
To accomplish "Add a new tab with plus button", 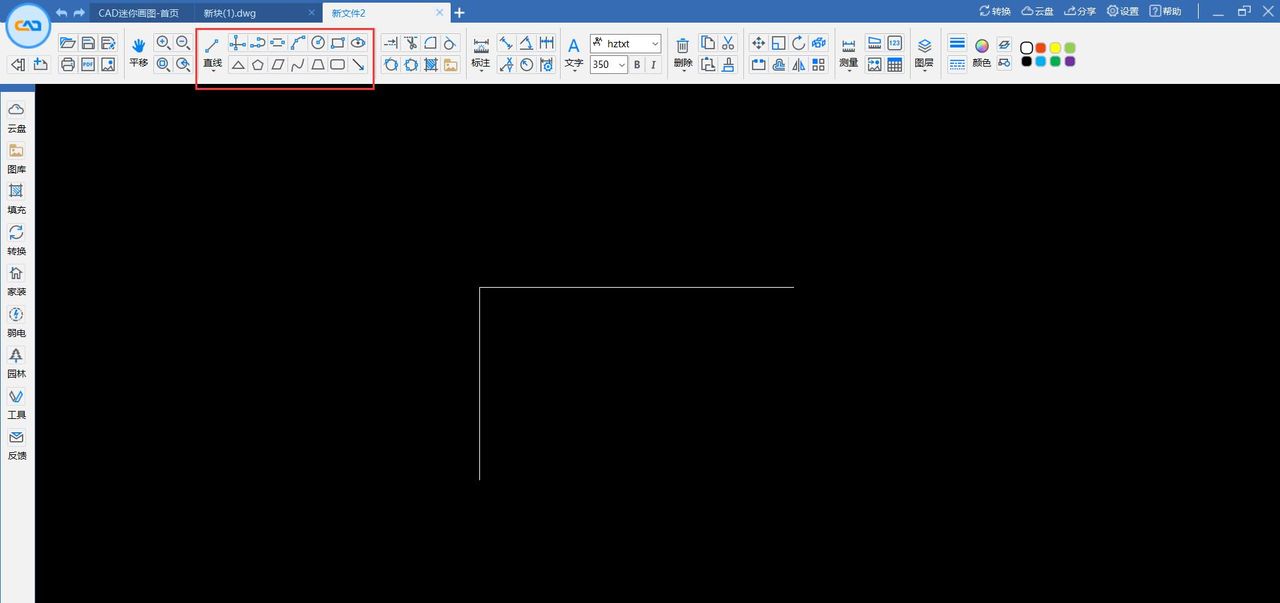I will point(459,12).
